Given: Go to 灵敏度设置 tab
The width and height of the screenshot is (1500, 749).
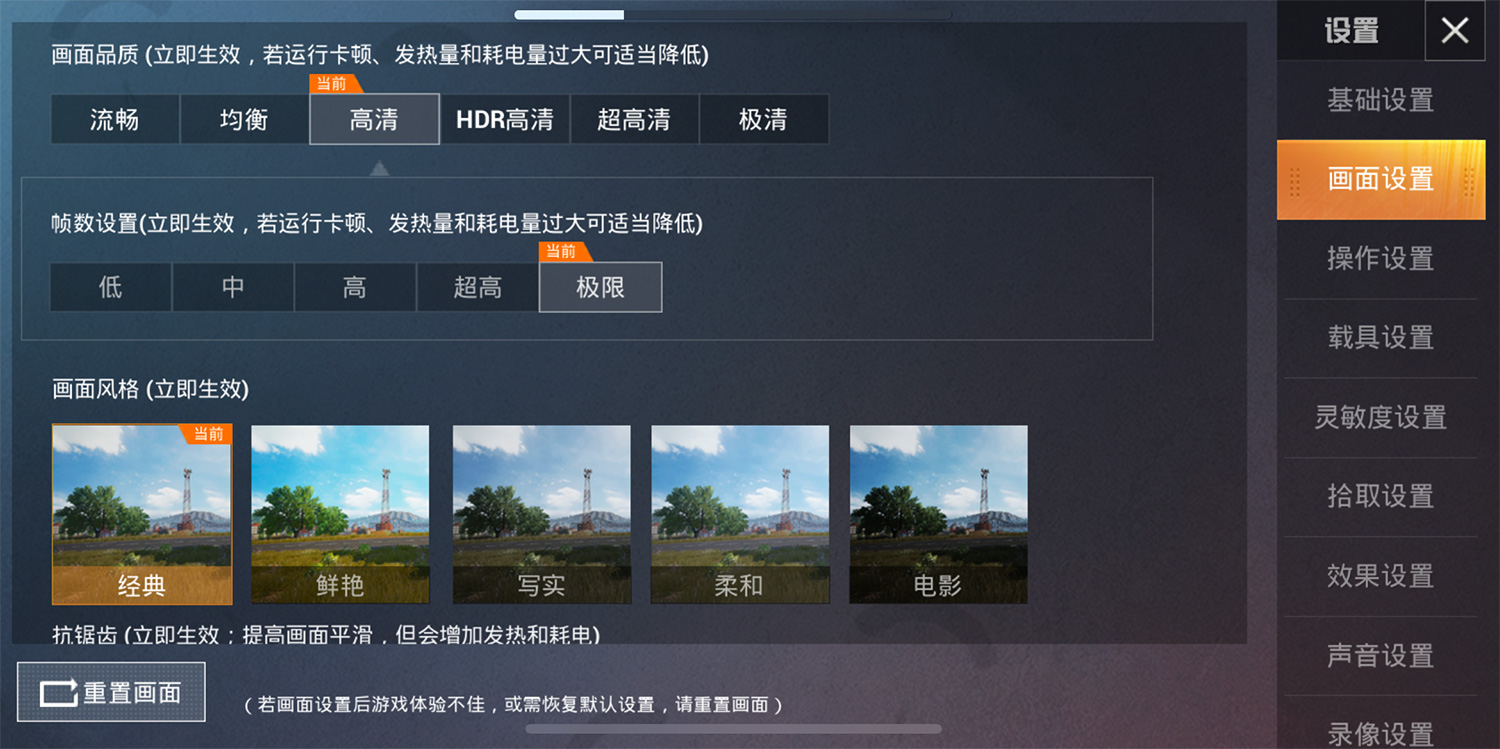Looking at the screenshot, I should (1381, 417).
